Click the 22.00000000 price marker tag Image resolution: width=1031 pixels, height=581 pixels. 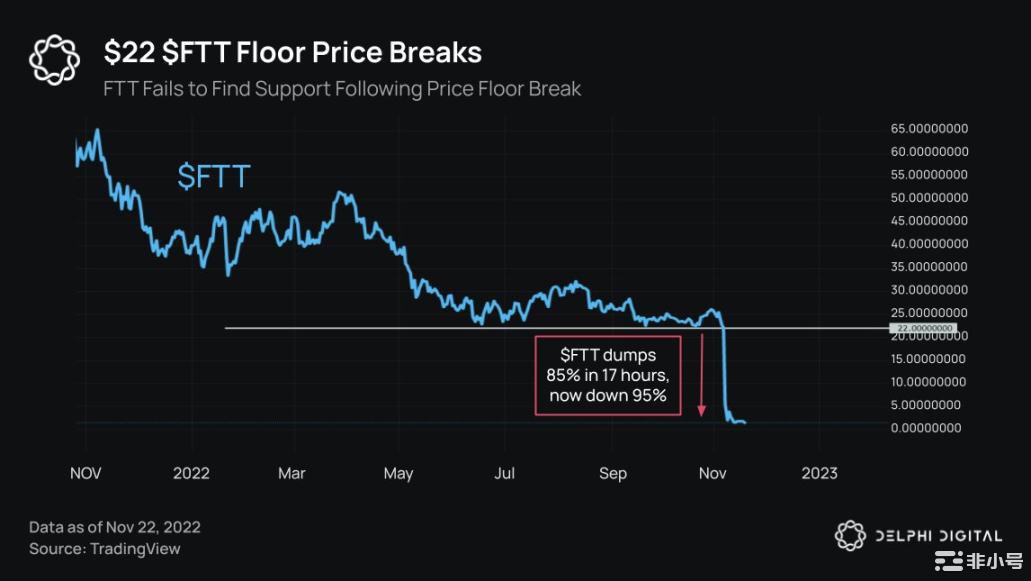pos(922,328)
